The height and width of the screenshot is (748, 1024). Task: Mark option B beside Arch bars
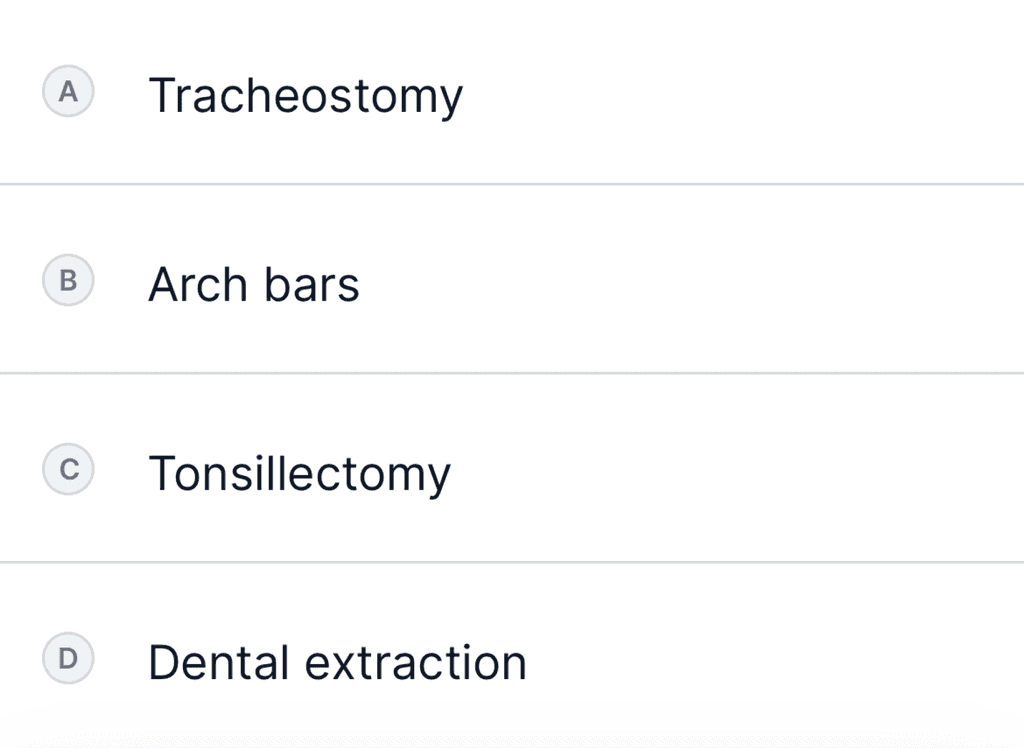click(68, 281)
